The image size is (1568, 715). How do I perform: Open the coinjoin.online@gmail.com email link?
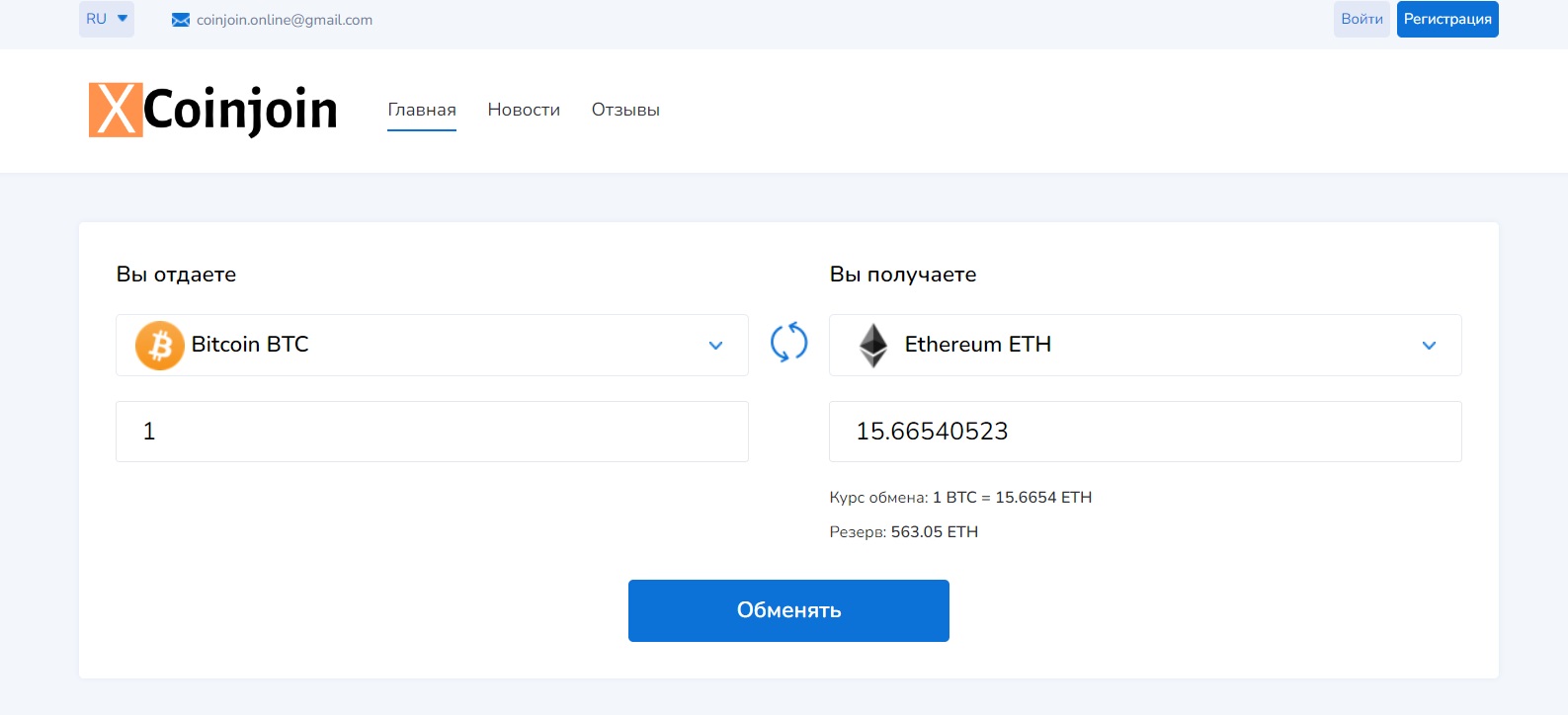(x=285, y=20)
